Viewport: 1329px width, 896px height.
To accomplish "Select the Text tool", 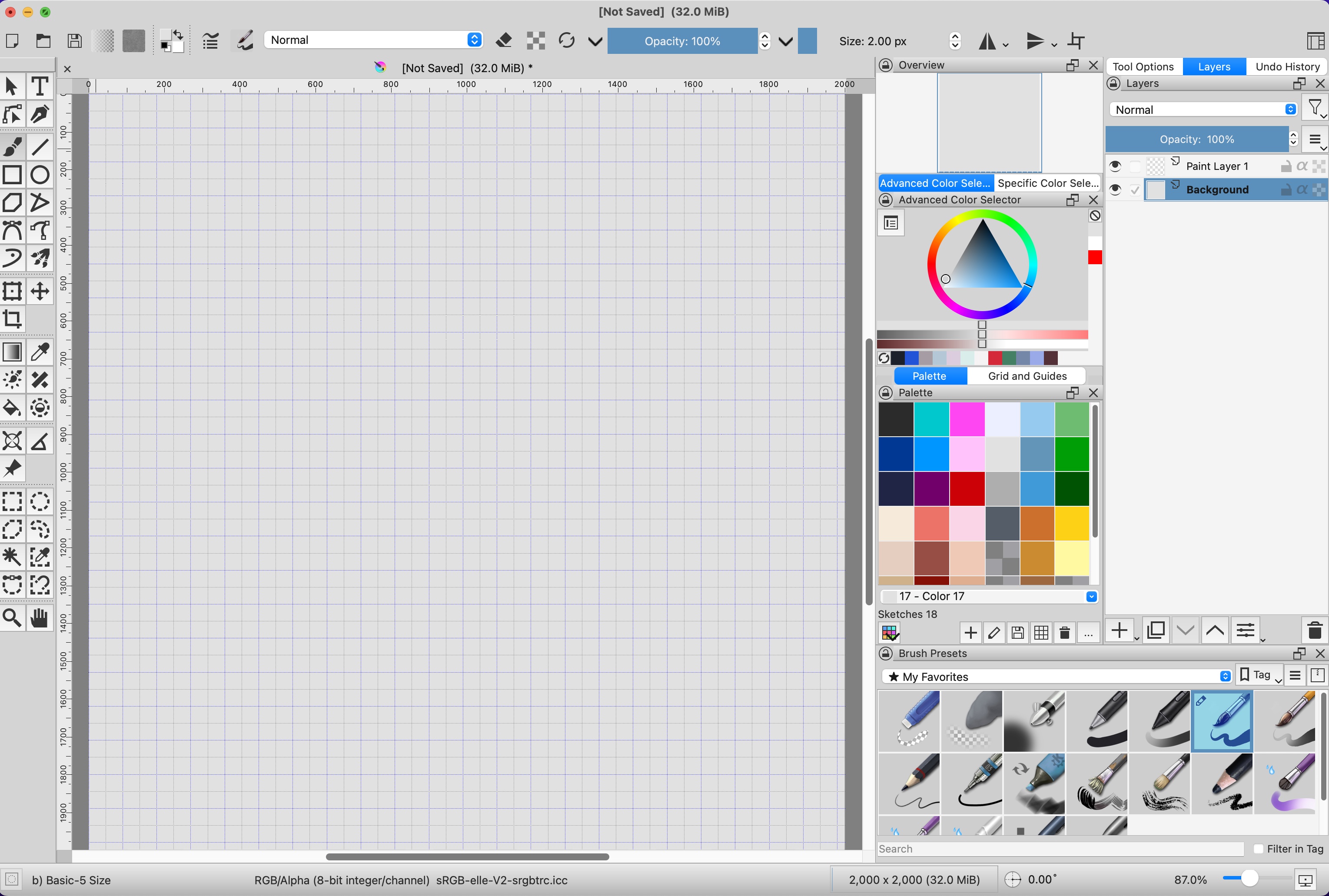I will tap(40, 86).
